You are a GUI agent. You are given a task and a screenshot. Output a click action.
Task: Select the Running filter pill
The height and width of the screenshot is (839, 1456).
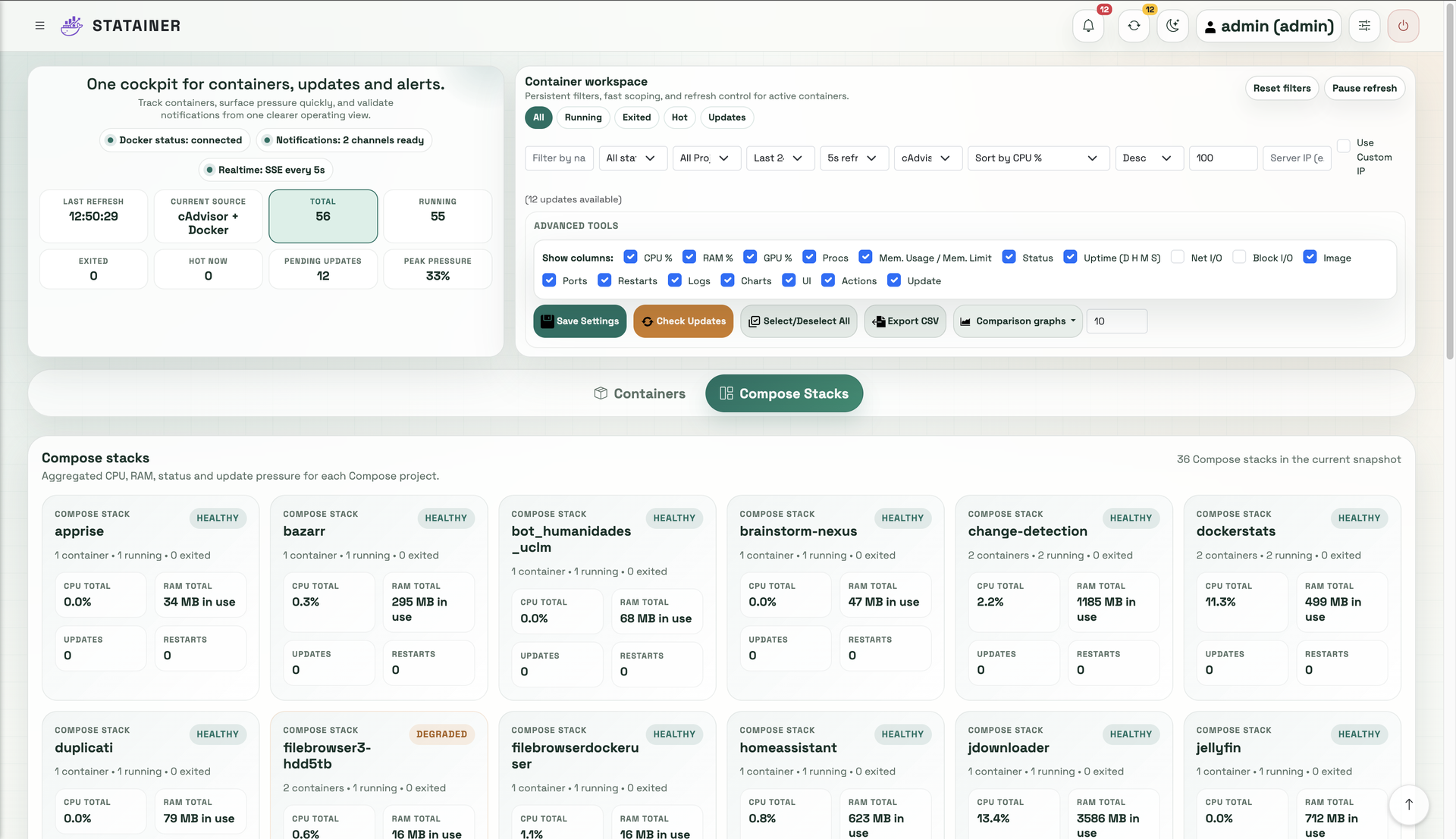point(583,117)
